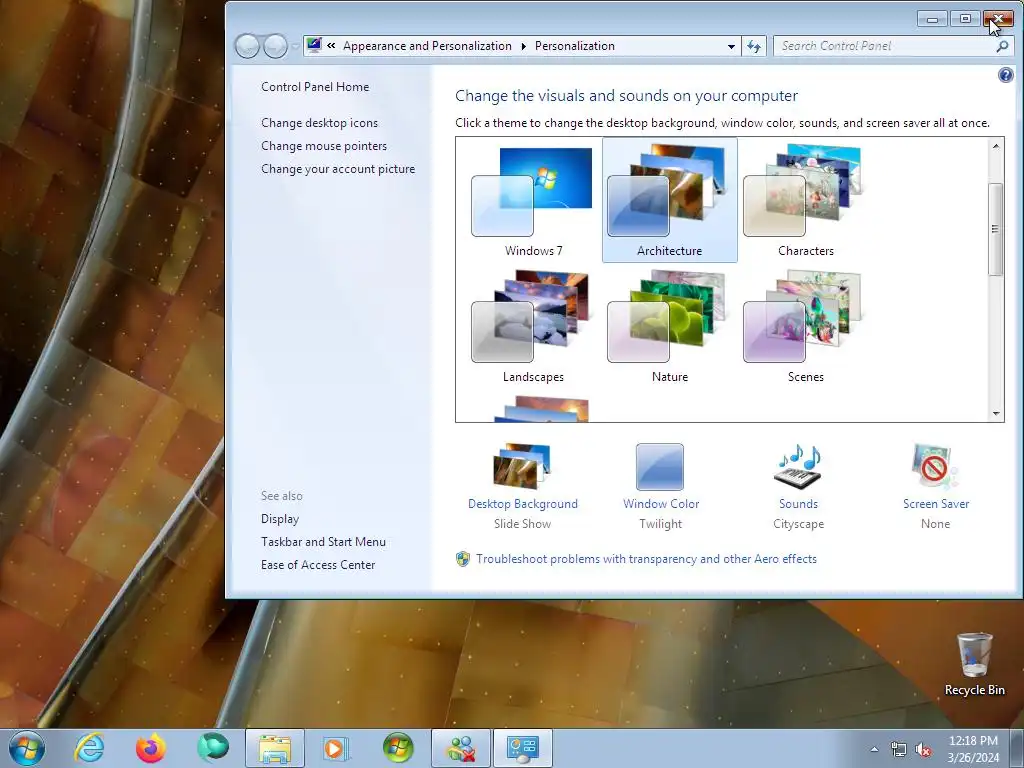Open Taskbar and Start Menu link
The height and width of the screenshot is (768, 1024).
tap(323, 541)
